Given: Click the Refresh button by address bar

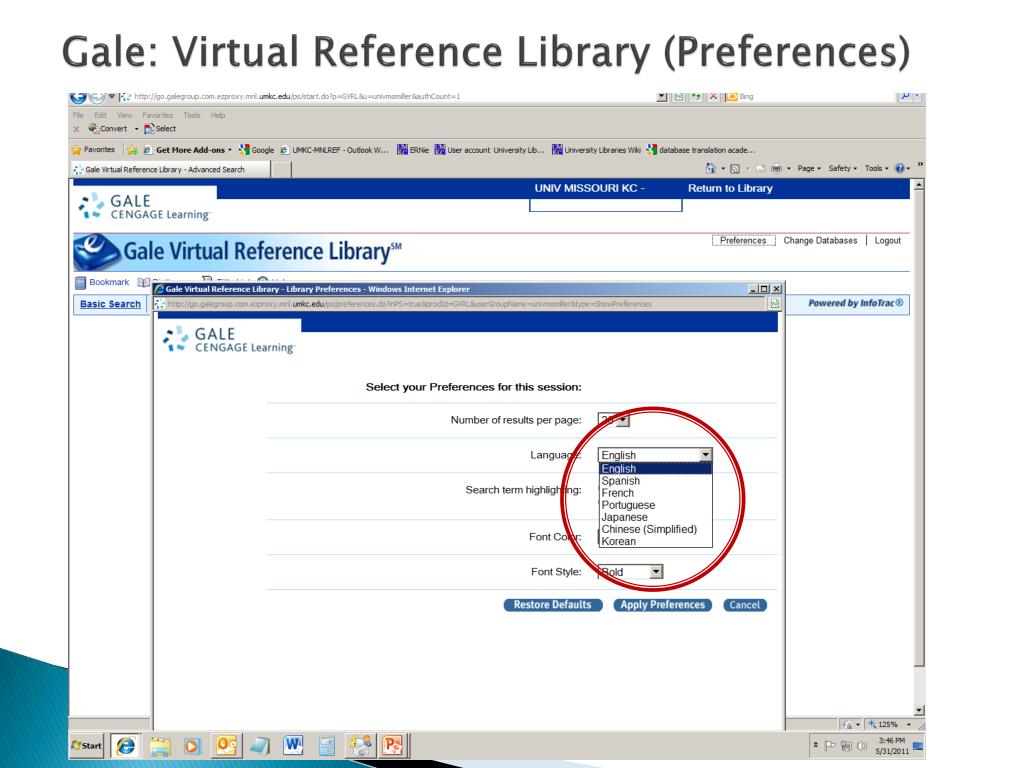Looking at the screenshot, I should [696, 97].
